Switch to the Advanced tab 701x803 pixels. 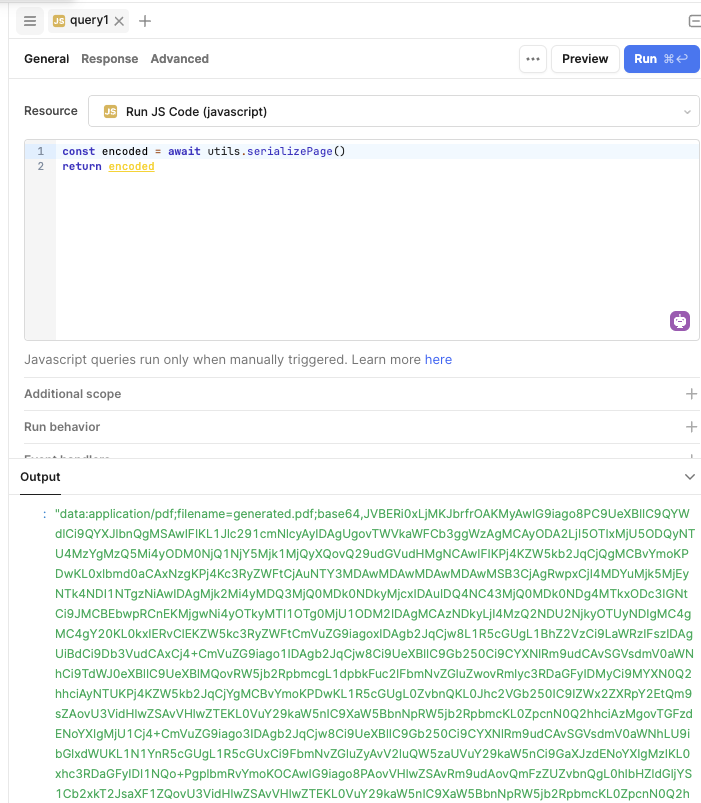tap(179, 59)
